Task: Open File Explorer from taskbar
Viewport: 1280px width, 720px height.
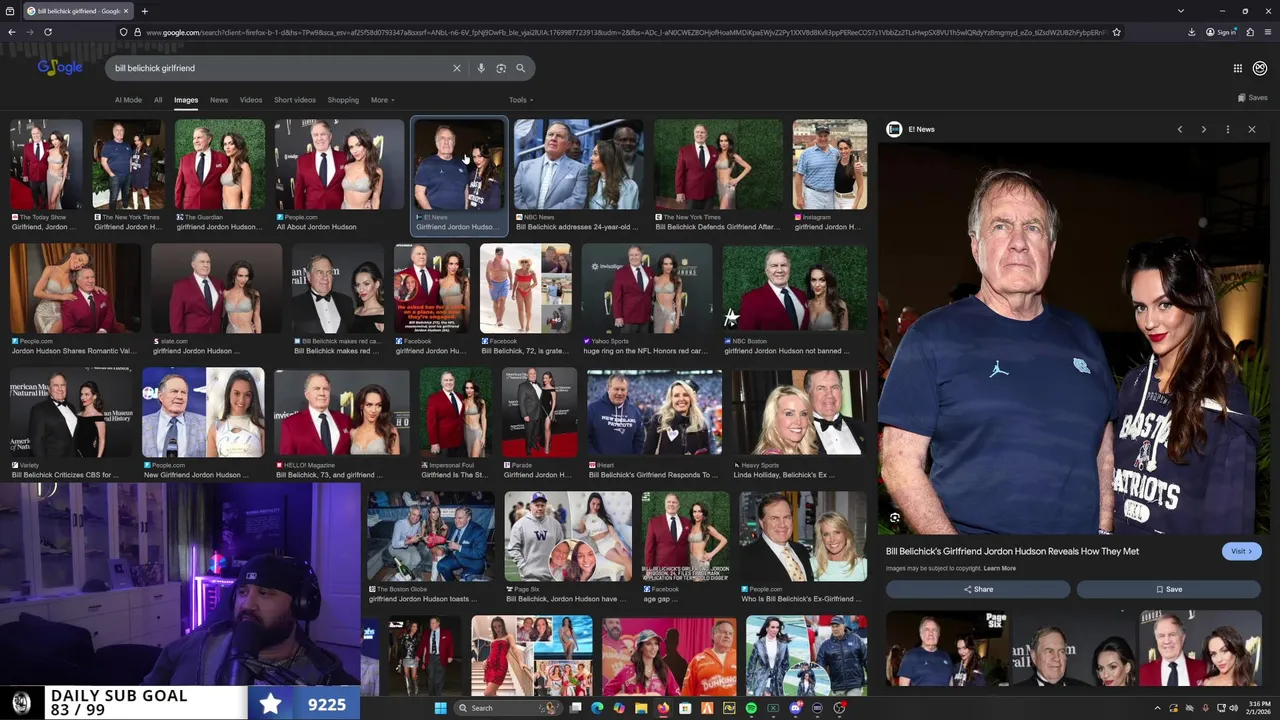Action: (x=641, y=708)
